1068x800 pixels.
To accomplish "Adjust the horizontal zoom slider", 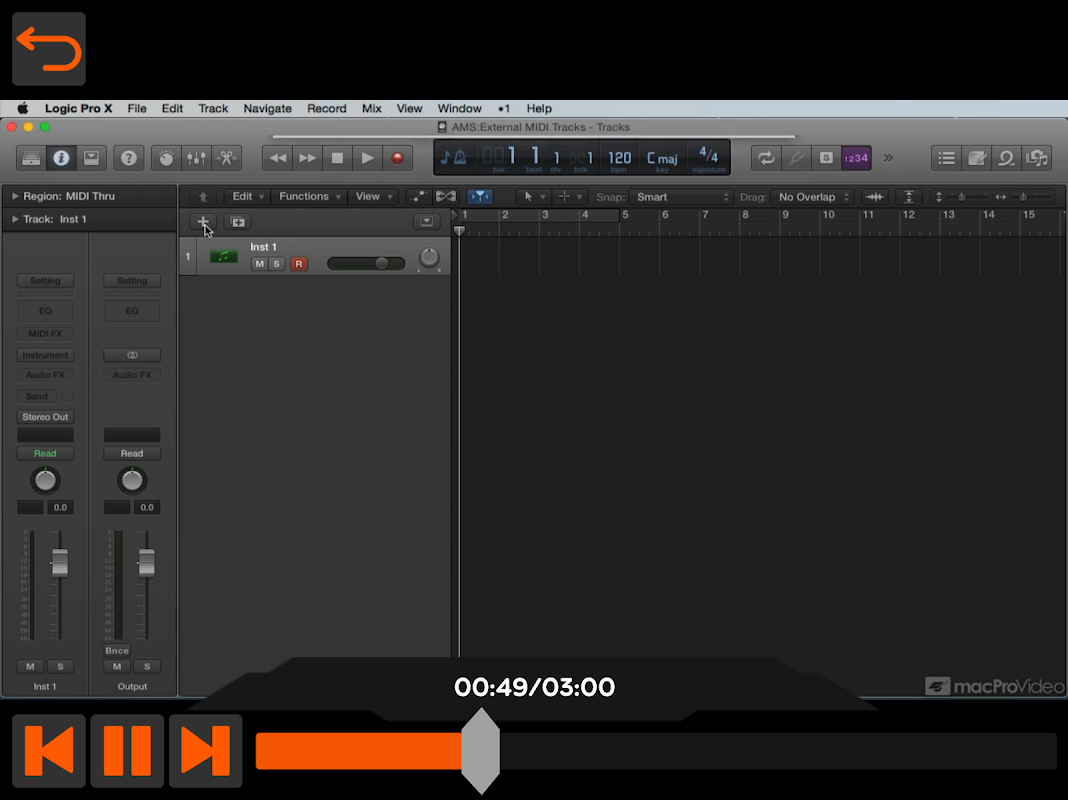I will coord(1023,197).
